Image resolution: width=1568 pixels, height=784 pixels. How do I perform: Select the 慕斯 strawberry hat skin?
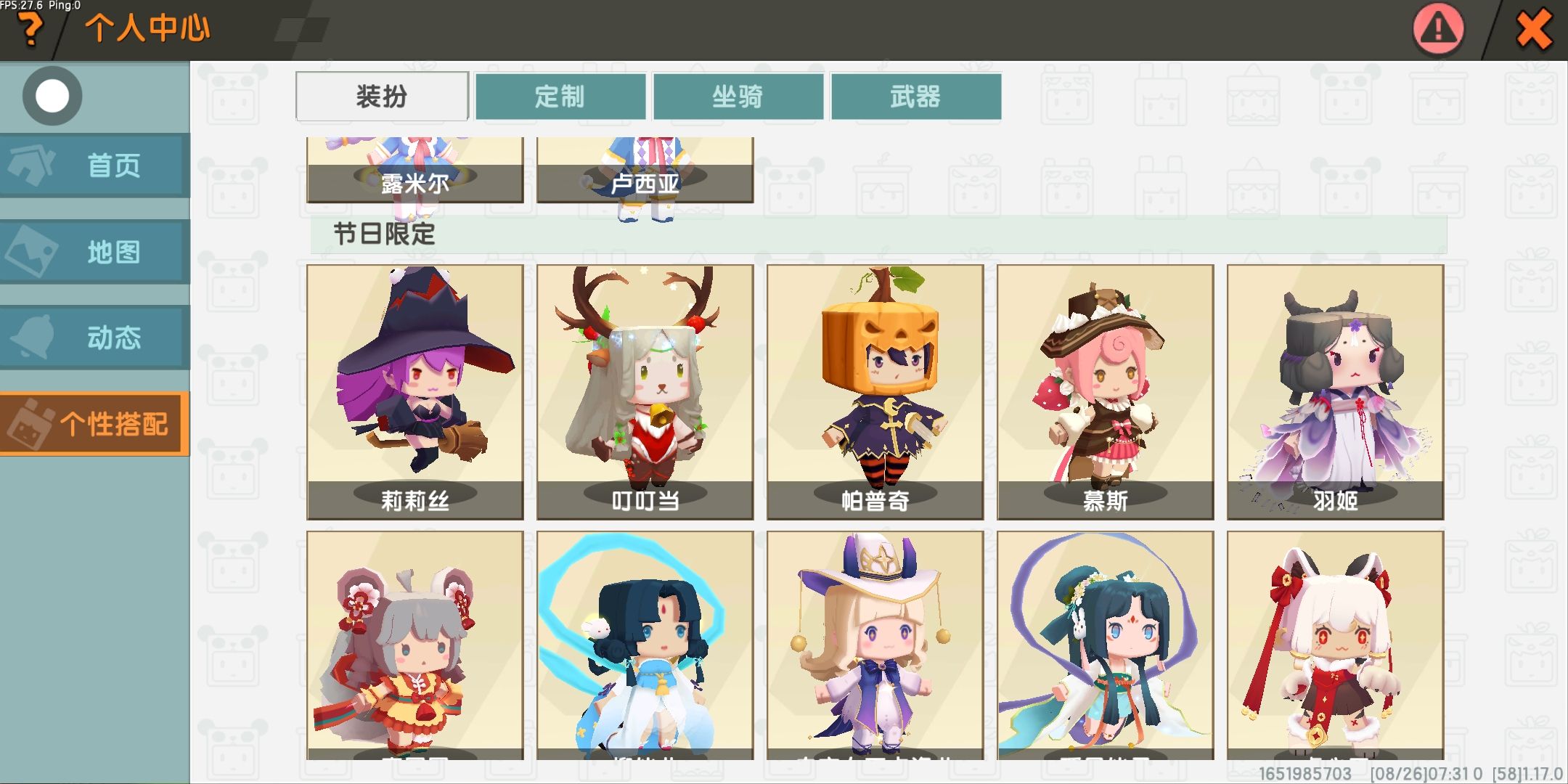click(1106, 392)
